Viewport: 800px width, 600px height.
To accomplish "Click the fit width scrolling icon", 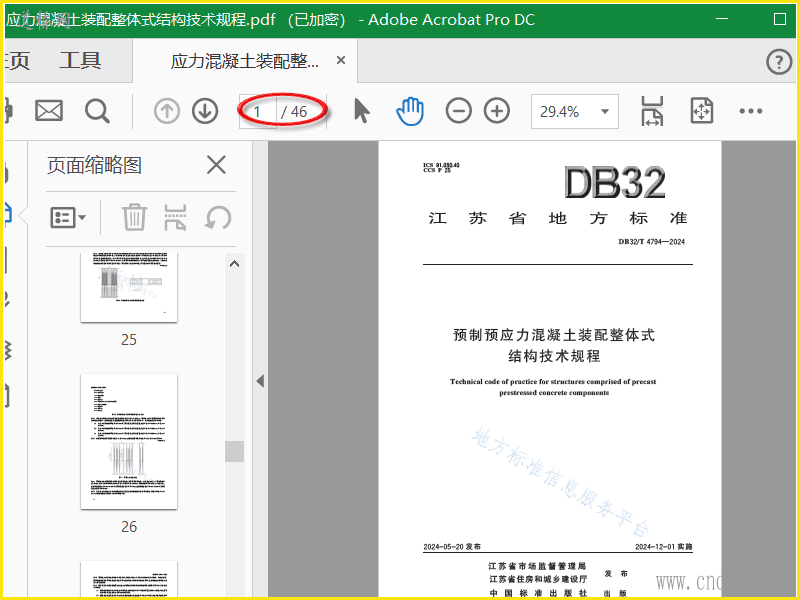I will point(652,111).
